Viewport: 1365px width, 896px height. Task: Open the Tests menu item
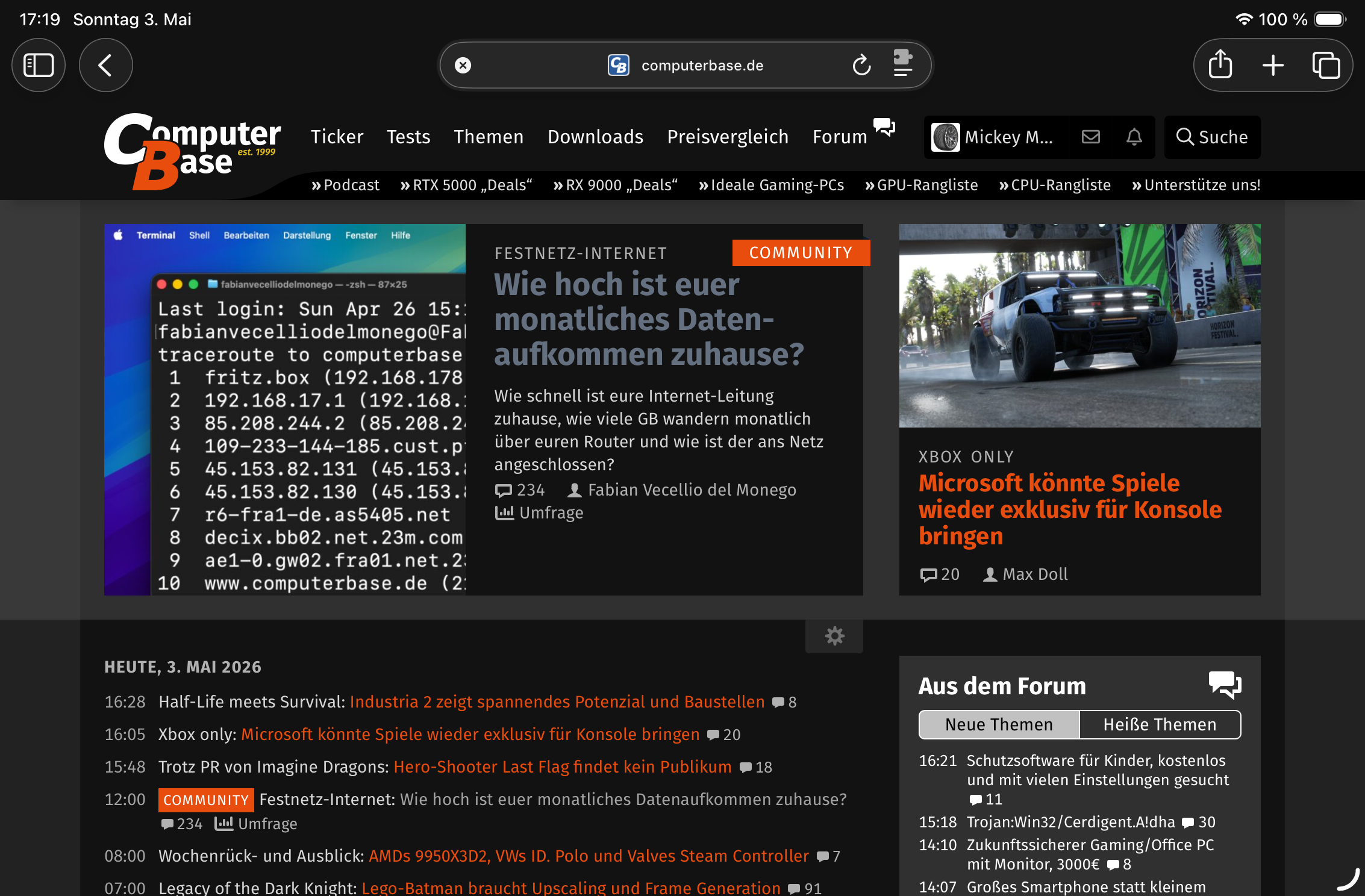[408, 137]
